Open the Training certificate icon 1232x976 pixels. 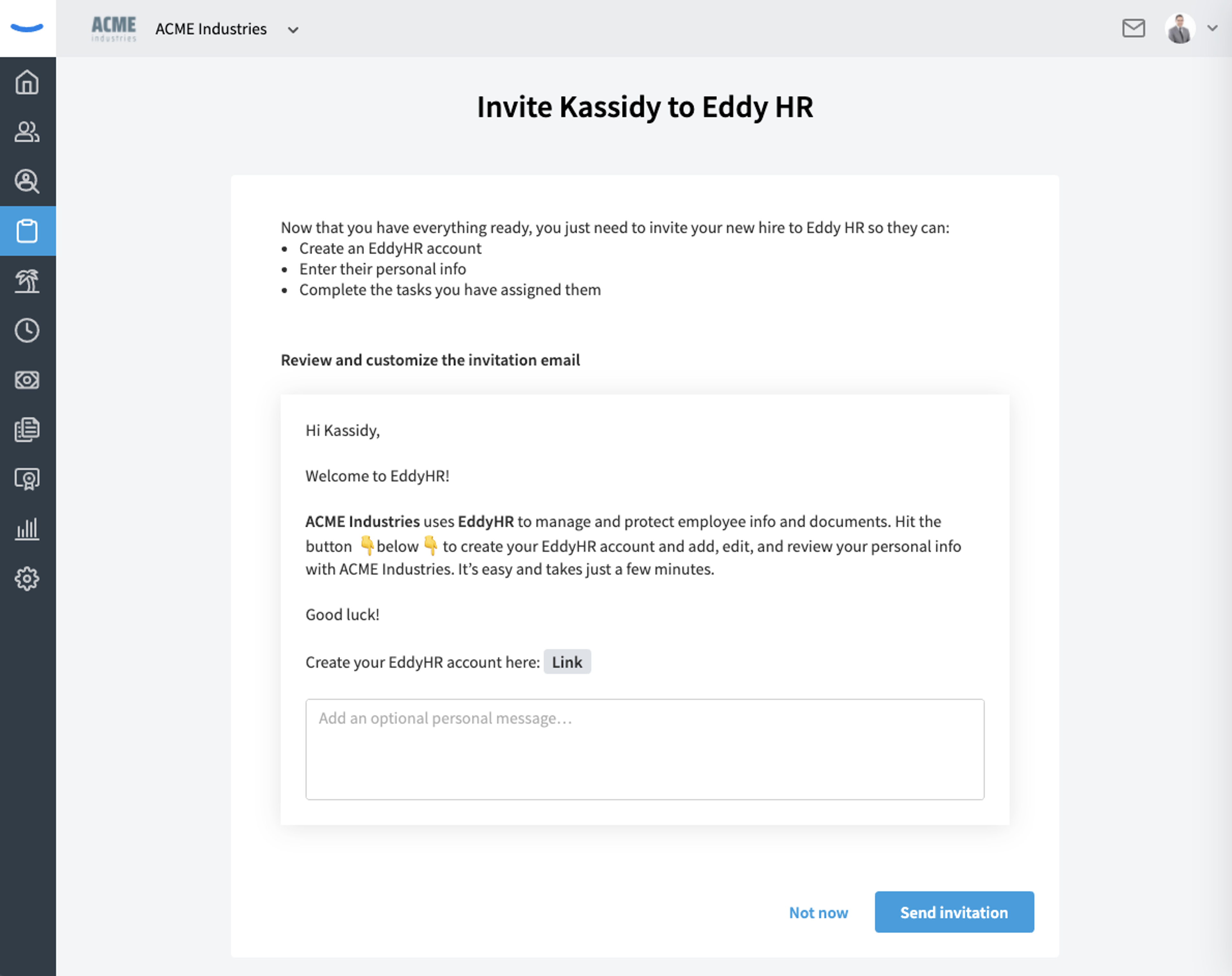27,479
